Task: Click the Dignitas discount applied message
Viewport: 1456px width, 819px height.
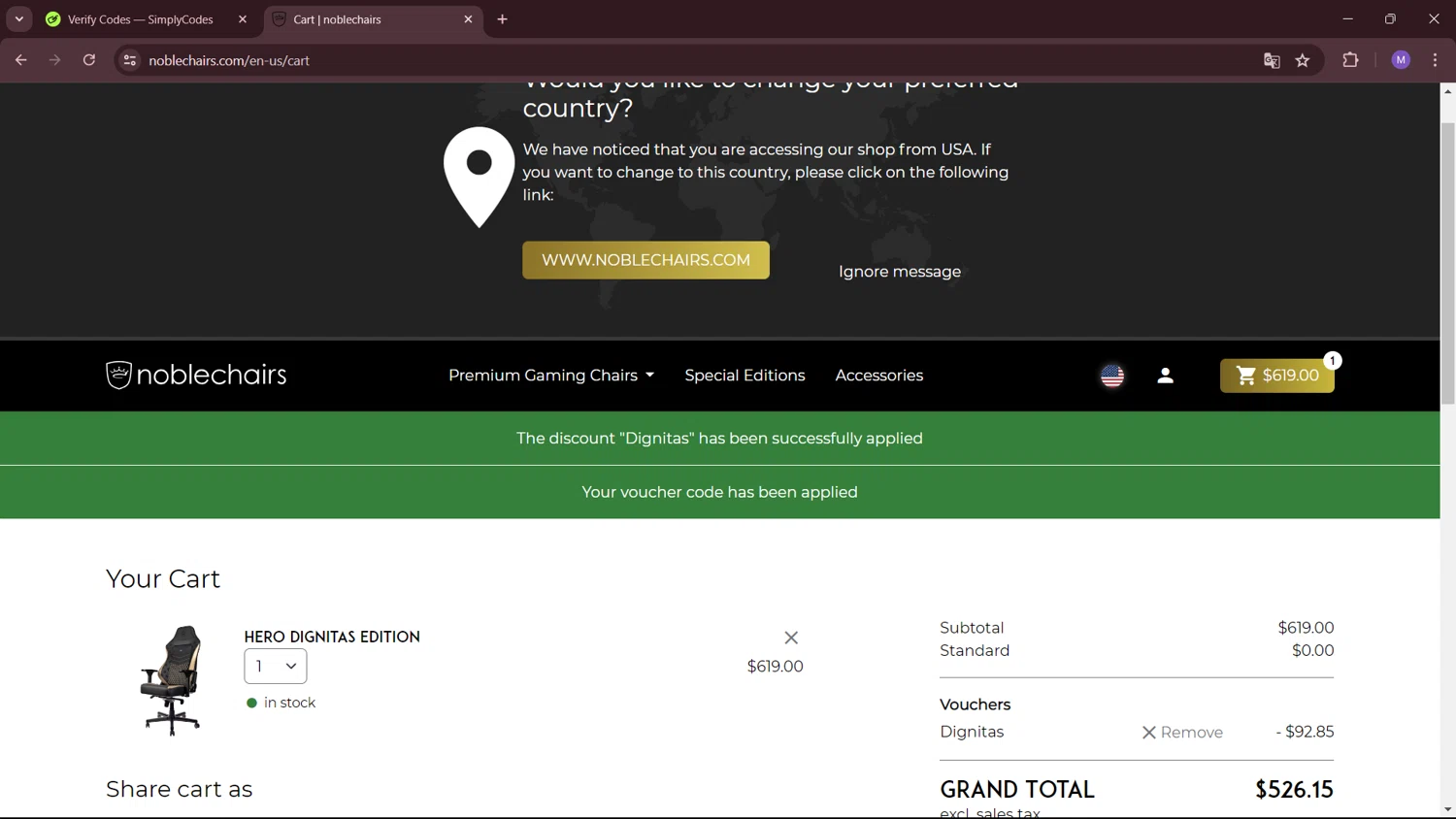Action: point(719,439)
